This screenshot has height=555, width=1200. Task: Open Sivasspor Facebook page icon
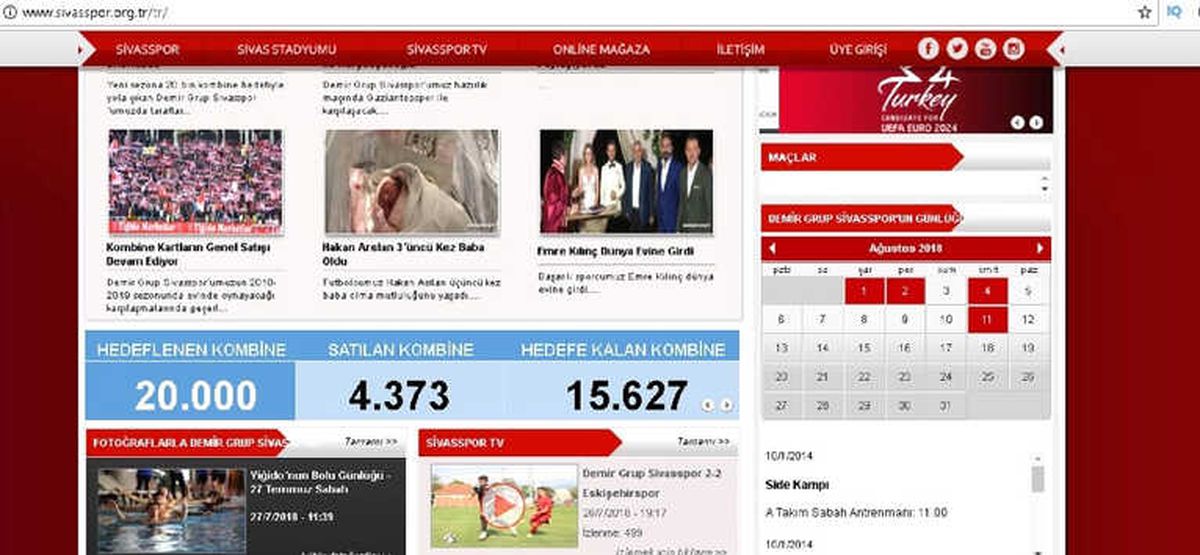928,48
